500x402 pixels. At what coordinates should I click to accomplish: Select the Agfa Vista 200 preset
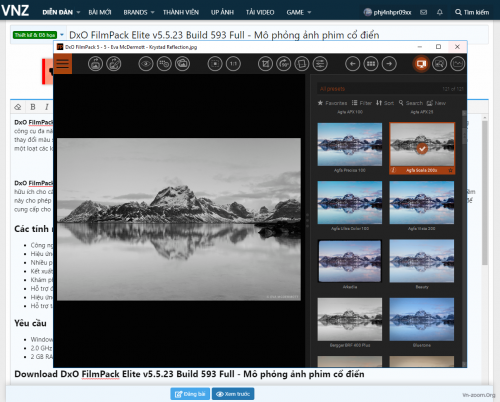pyautogui.click(x=422, y=203)
